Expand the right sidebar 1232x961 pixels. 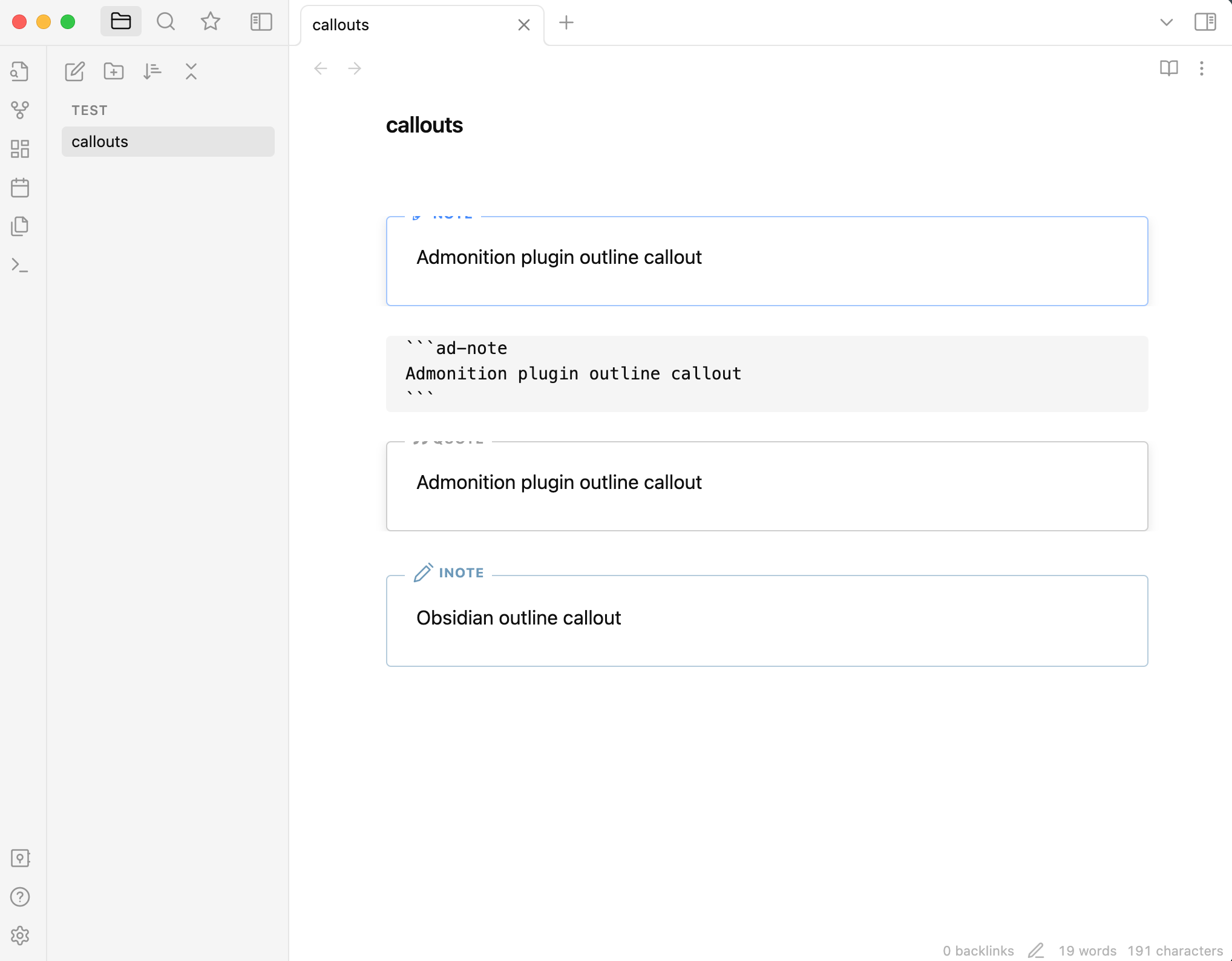1204,22
